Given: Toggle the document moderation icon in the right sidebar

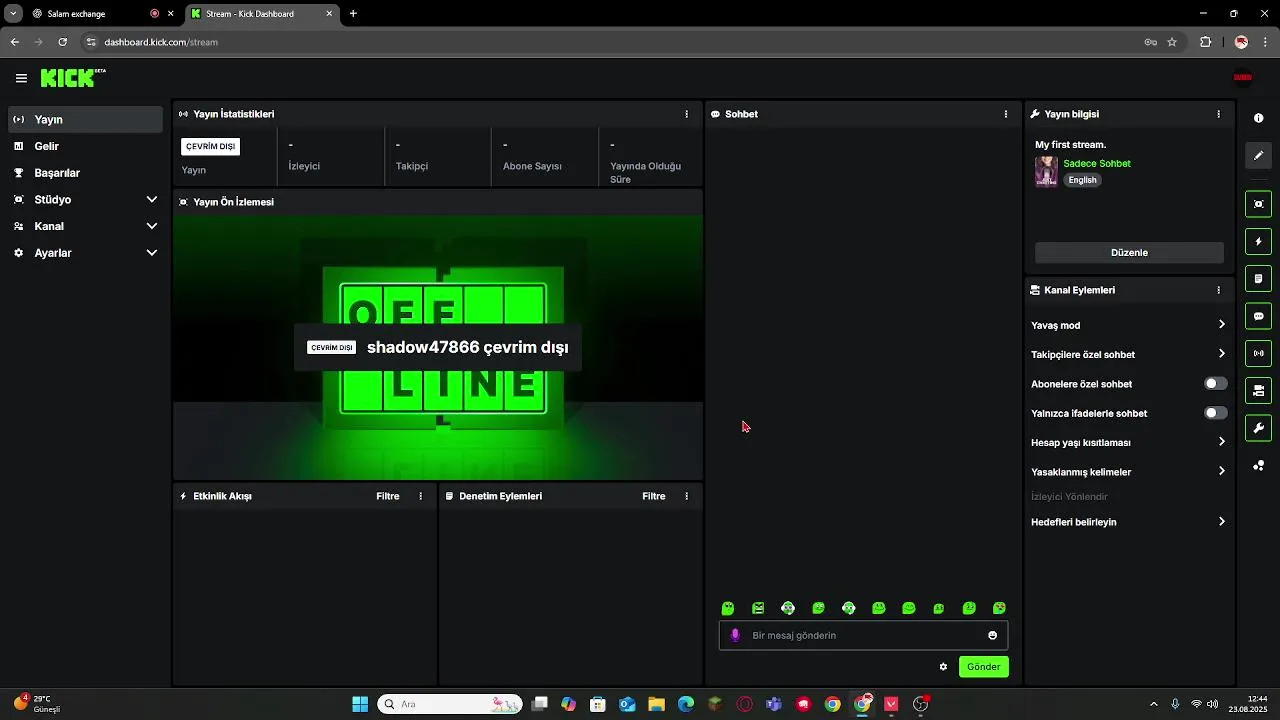Looking at the screenshot, I should click(1258, 278).
